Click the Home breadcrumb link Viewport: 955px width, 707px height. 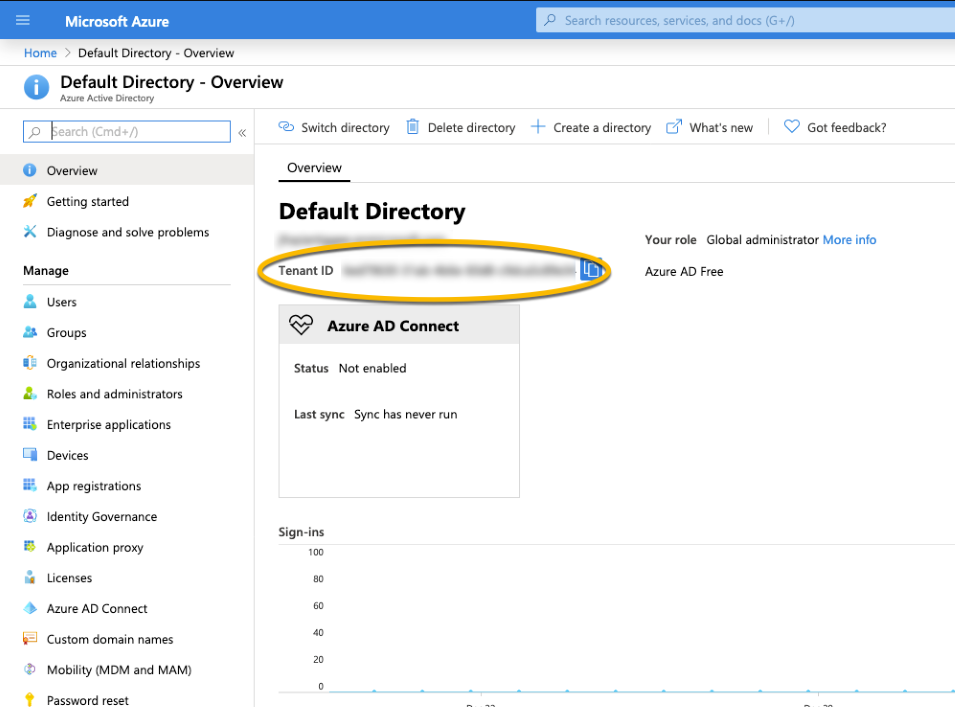coord(40,53)
